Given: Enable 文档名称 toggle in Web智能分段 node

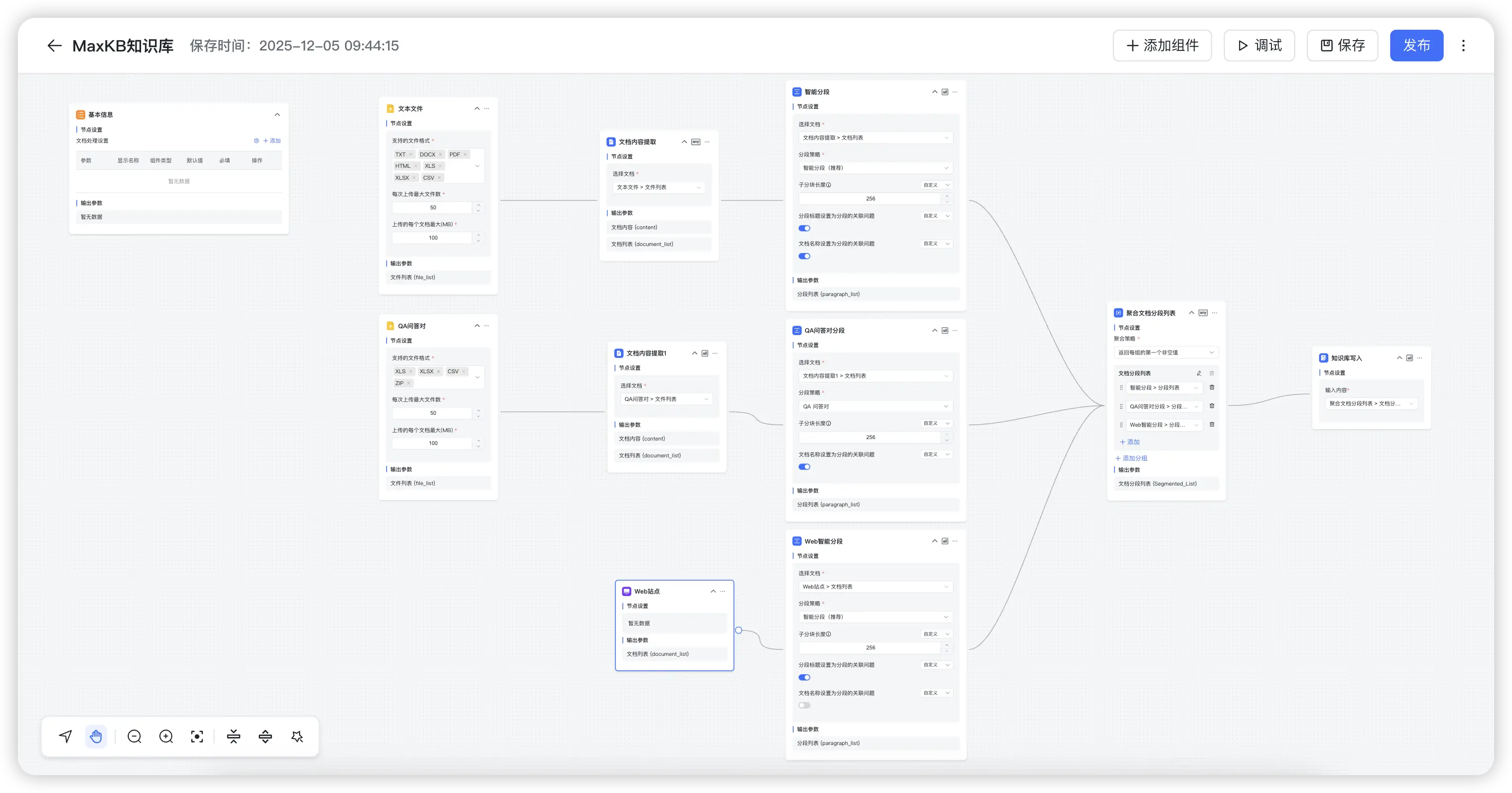Looking at the screenshot, I should point(804,705).
